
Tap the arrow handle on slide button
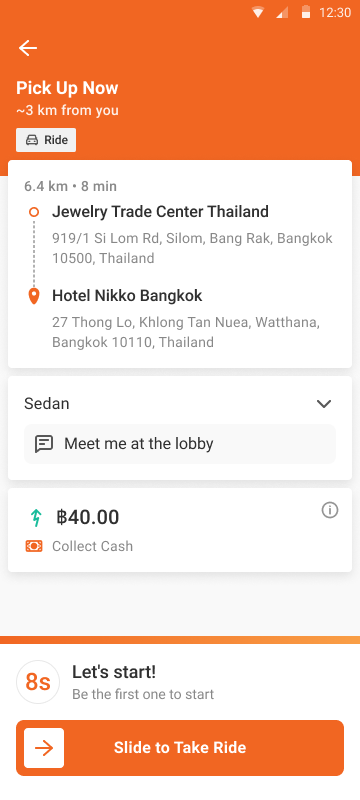pyautogui.click(x=44, y=748)
